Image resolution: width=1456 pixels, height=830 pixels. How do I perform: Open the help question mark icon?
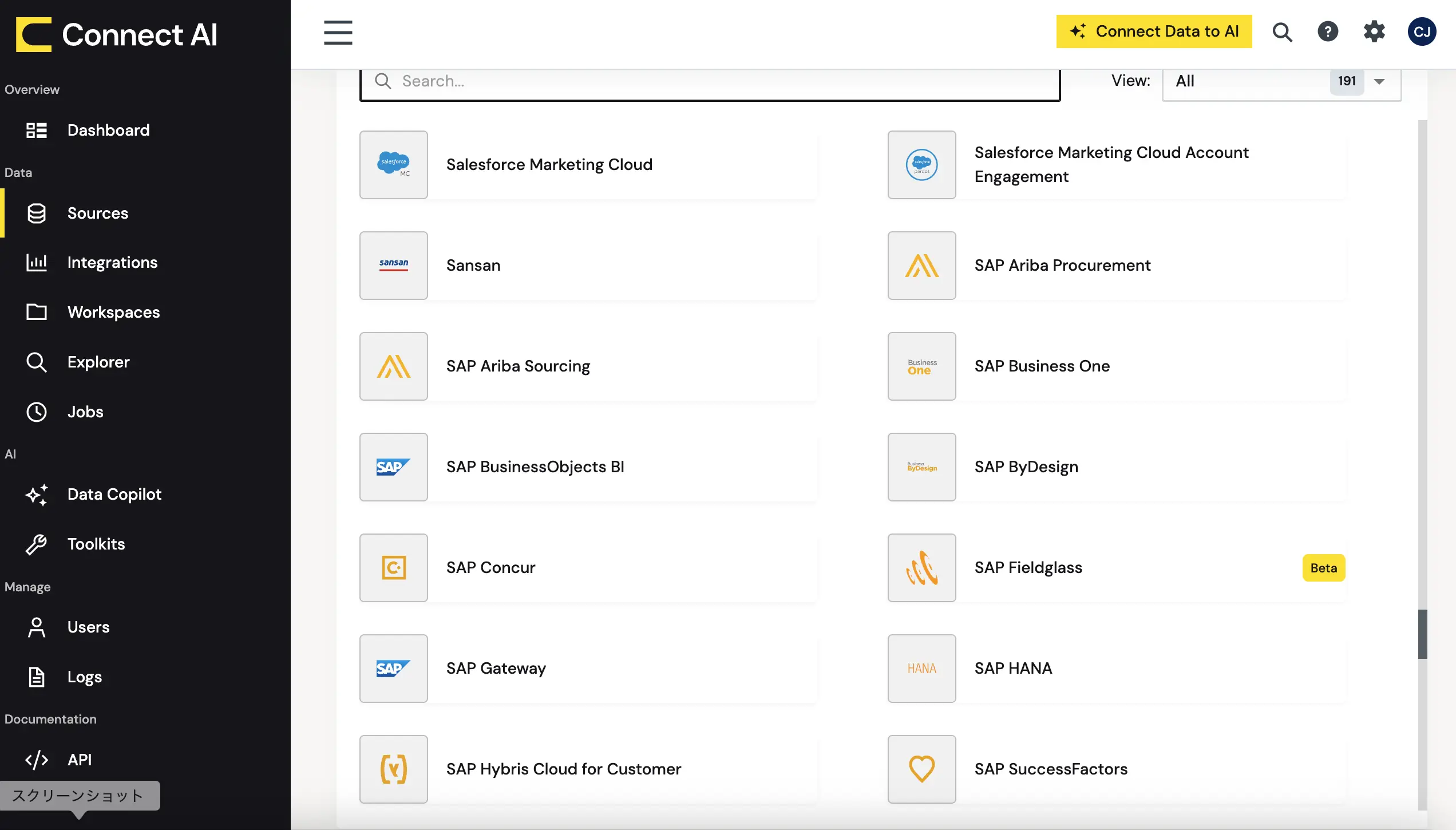[x=1328, y=31]
